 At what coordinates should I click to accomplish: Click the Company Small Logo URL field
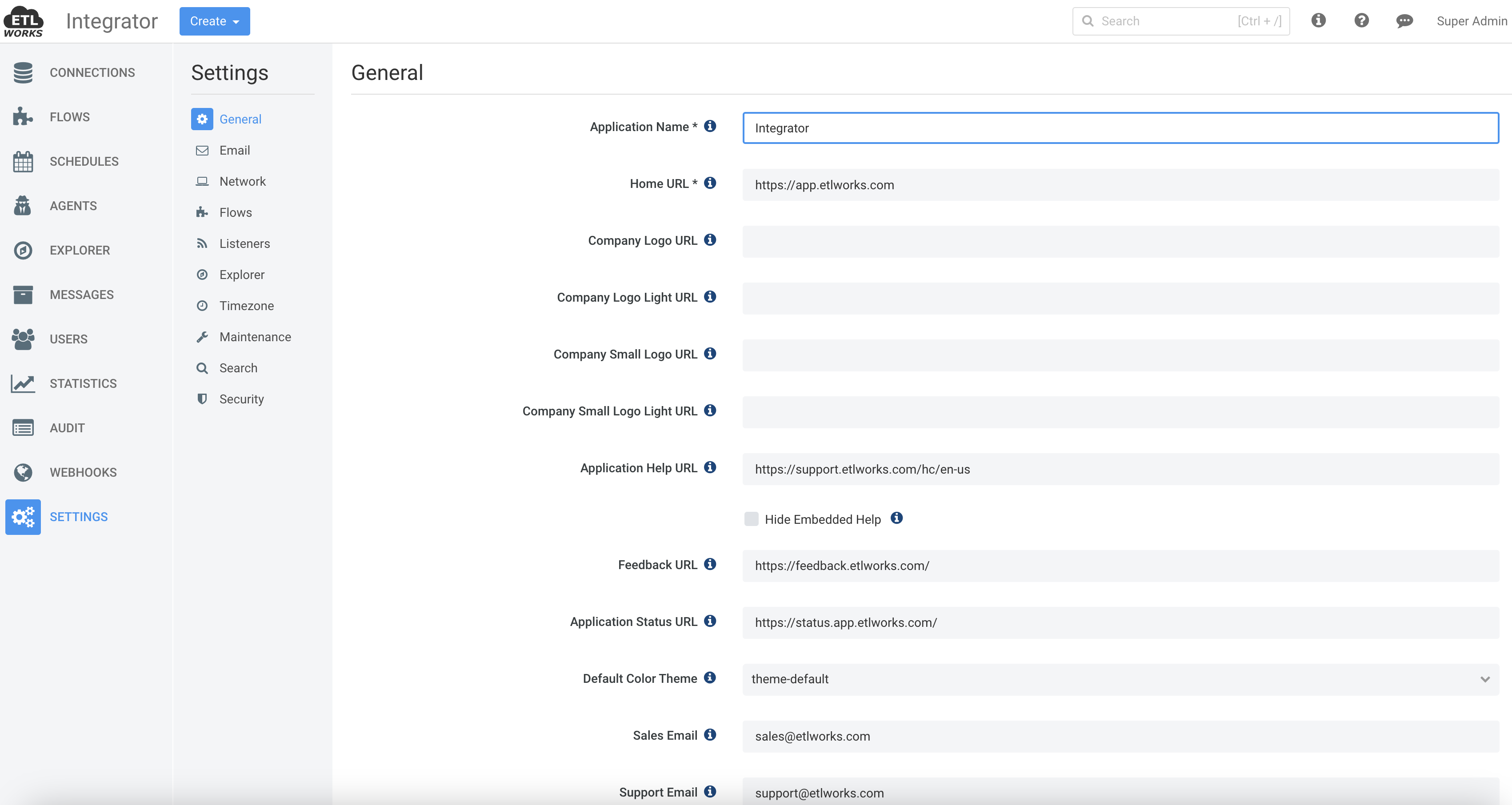pyautogui.click(x=1120, y=355)
